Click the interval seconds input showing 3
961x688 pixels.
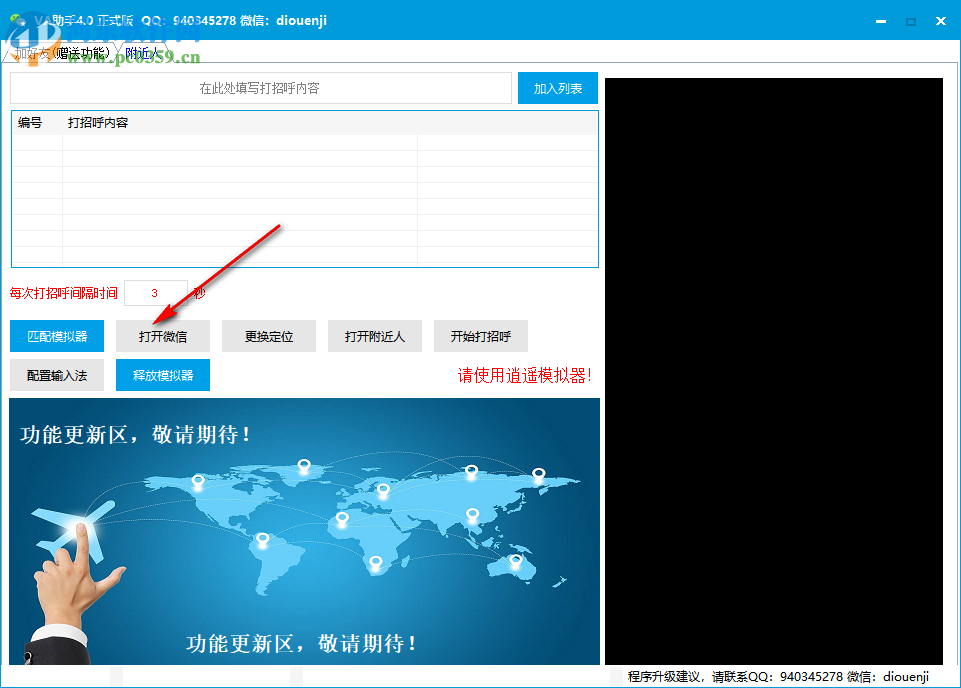(155, 293)
